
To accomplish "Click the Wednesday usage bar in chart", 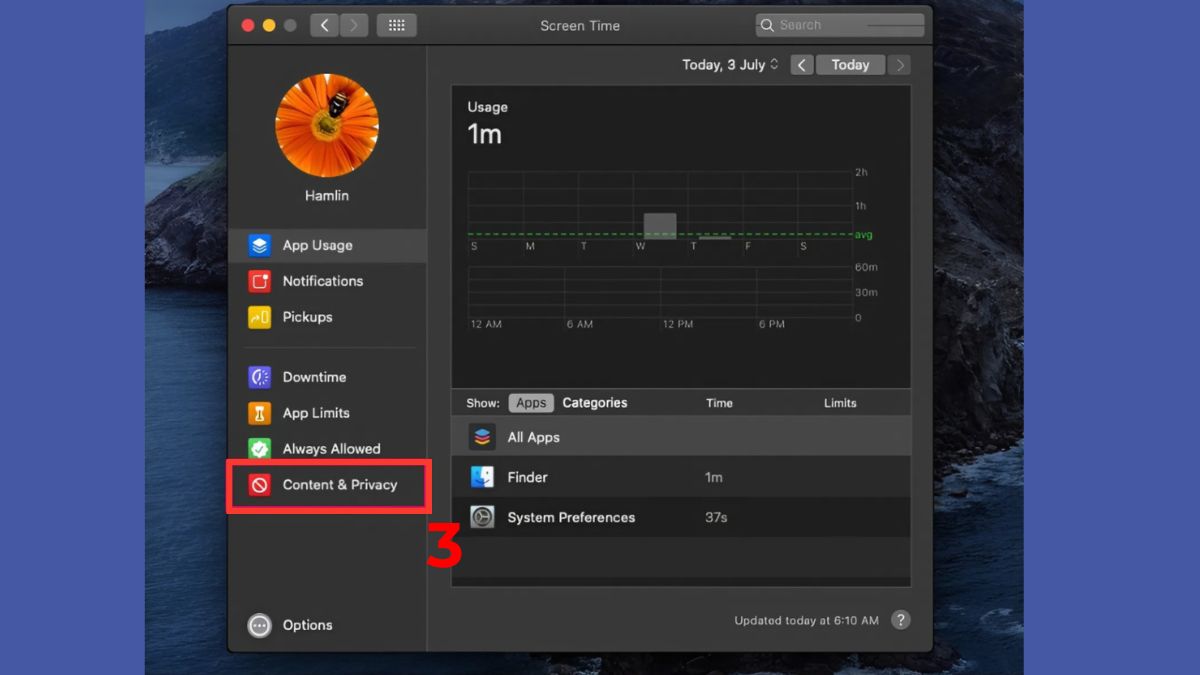I will click(660, 226).
